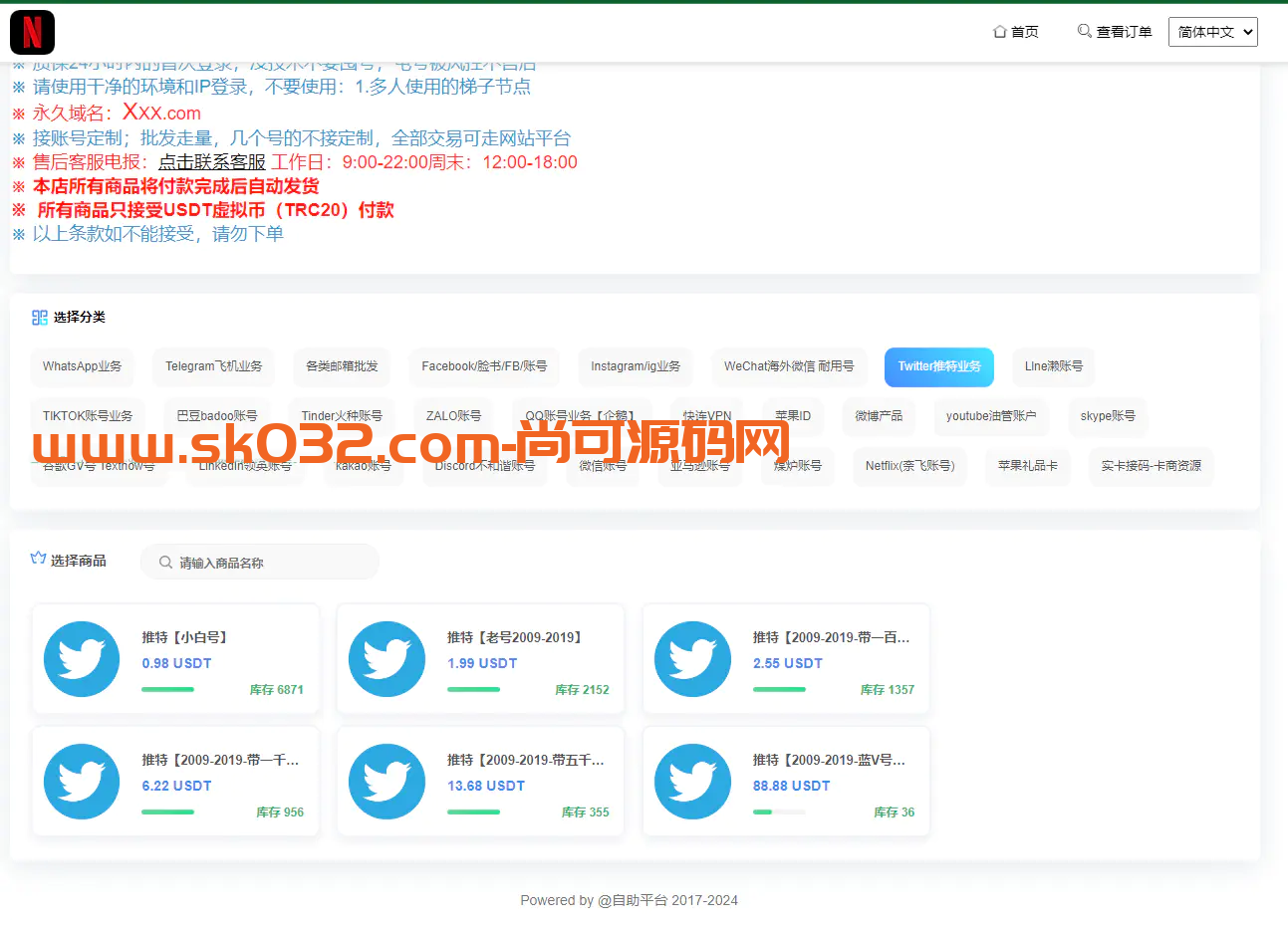Image resolution: width=1288 pixels, height=927 pixels.
Task: Click the 库存 1357 stock label
Action: point(888,689)
